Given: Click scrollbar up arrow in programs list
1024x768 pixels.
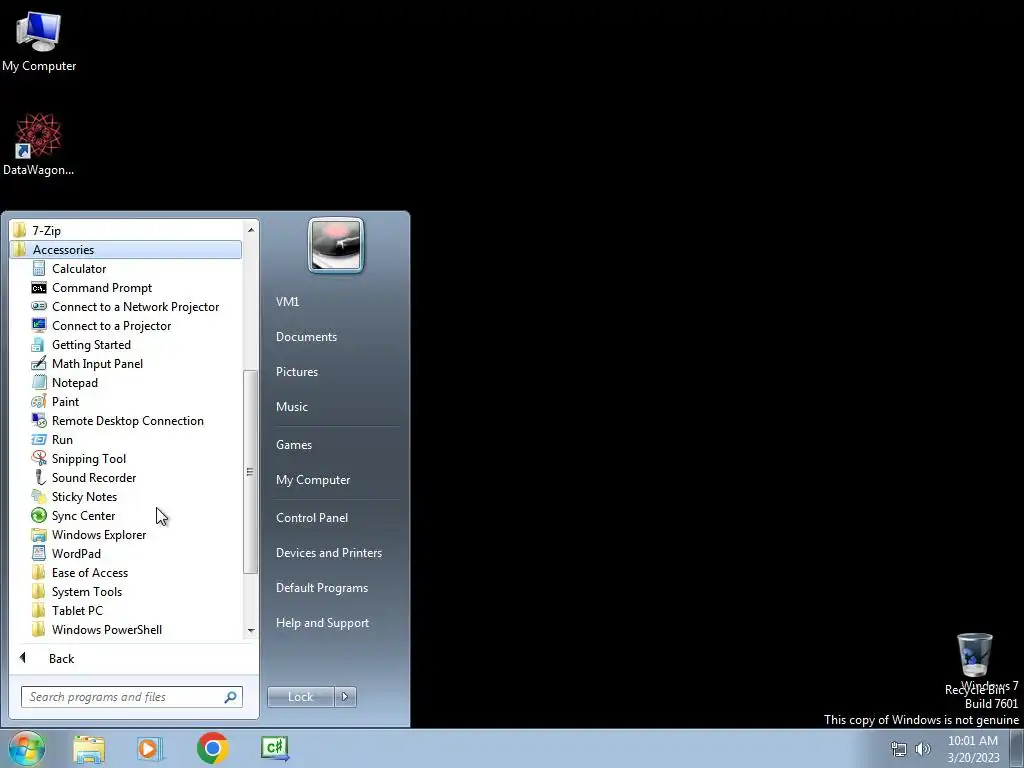Looking at the screenshot, I should 251,230.
